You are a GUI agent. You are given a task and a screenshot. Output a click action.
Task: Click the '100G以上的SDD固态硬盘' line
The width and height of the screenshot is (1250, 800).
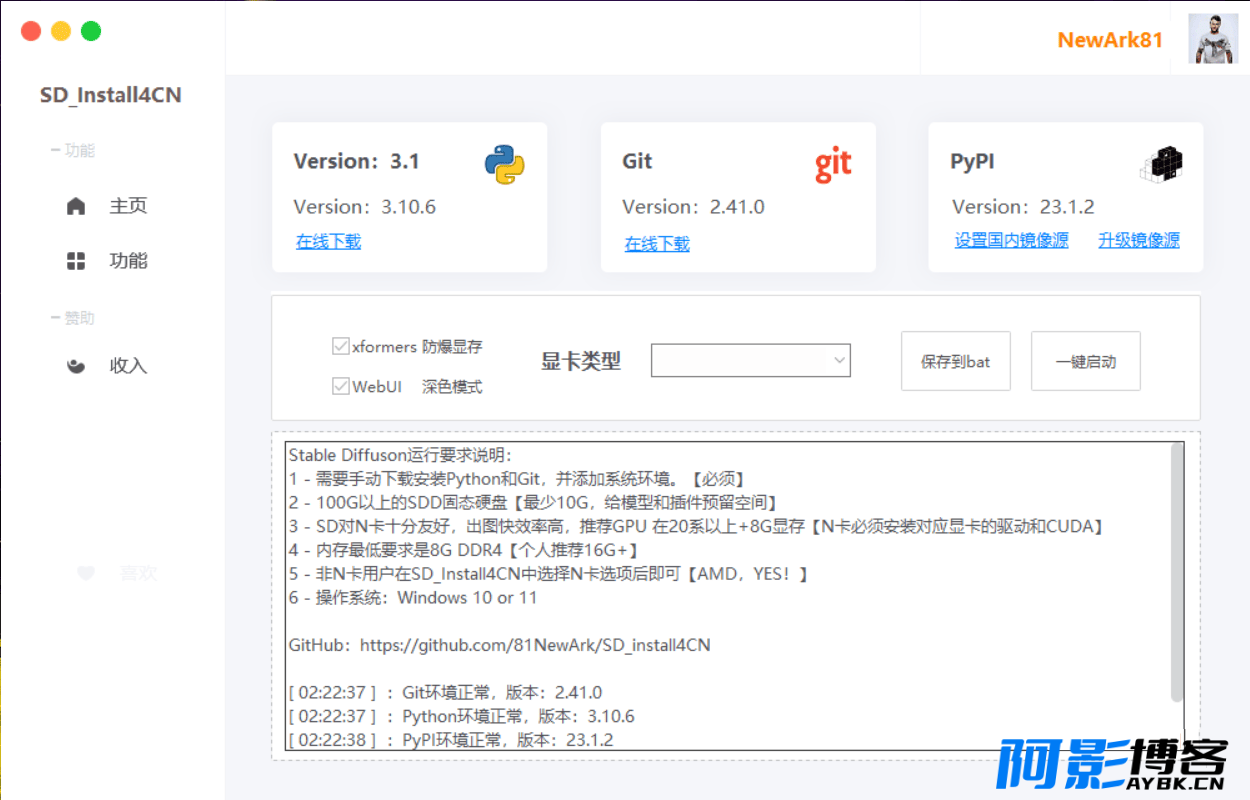(x=533, y=502)
